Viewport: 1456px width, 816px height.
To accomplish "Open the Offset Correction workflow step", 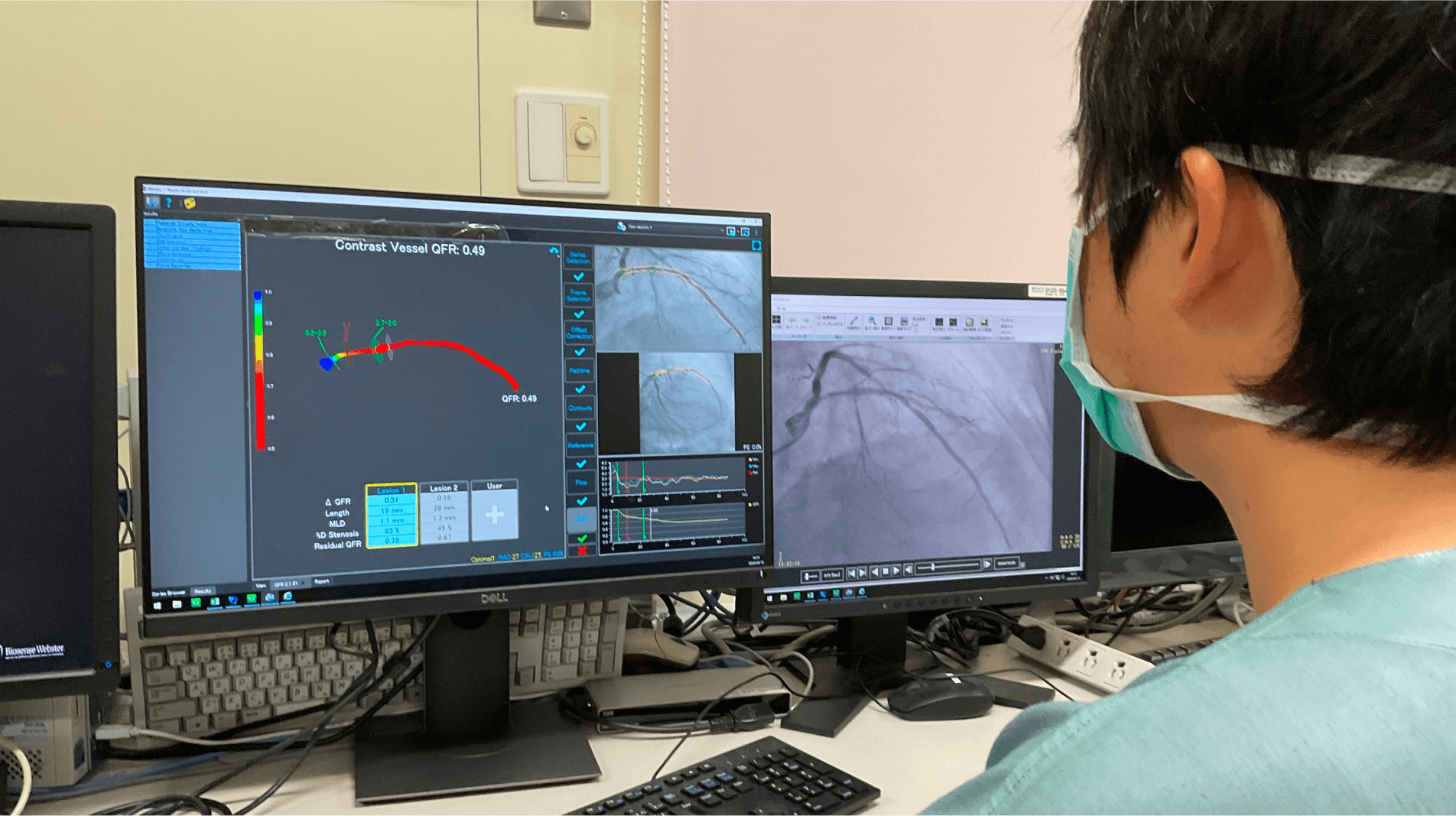I will click(580, 333).
